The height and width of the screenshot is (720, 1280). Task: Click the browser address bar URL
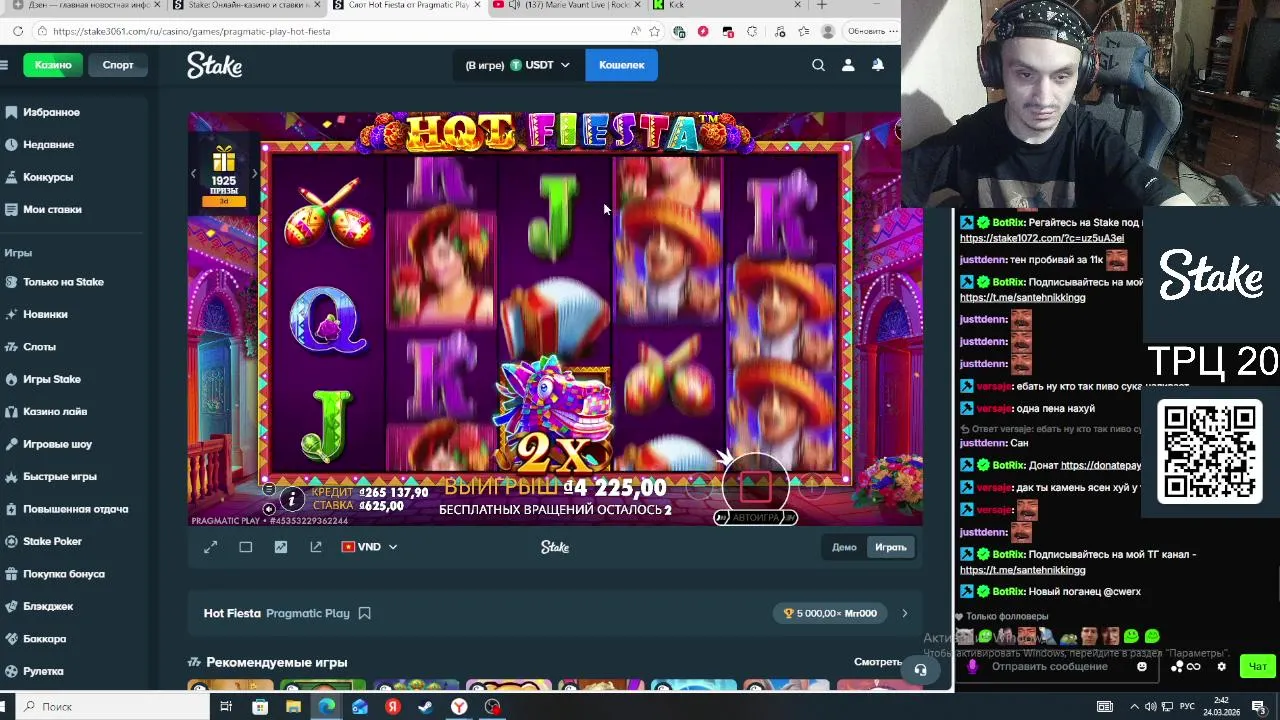click(190, 31)
